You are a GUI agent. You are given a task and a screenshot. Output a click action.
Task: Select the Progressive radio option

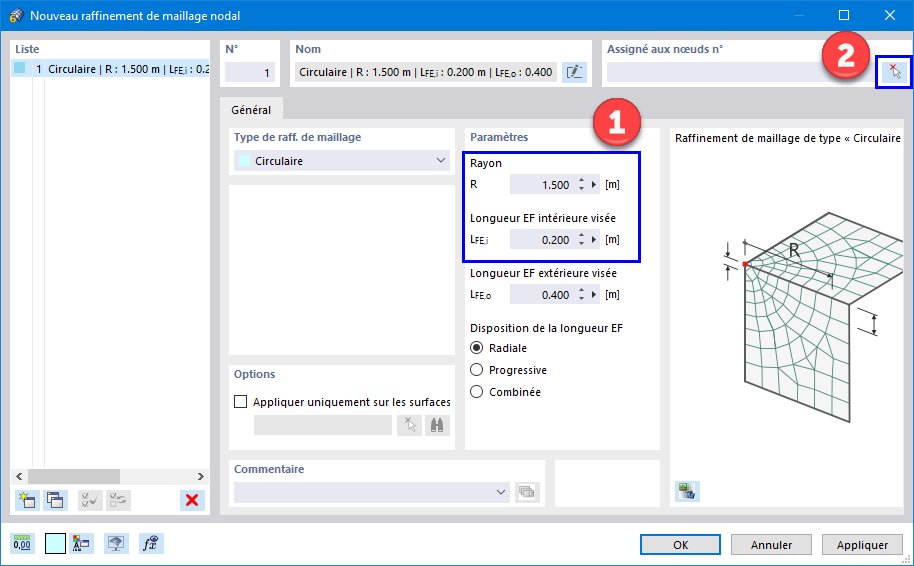[x=477, y=370]
